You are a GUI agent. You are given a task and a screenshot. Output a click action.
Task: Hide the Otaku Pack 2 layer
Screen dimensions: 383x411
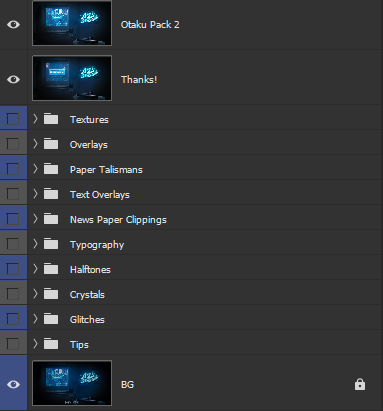[13, 24]
